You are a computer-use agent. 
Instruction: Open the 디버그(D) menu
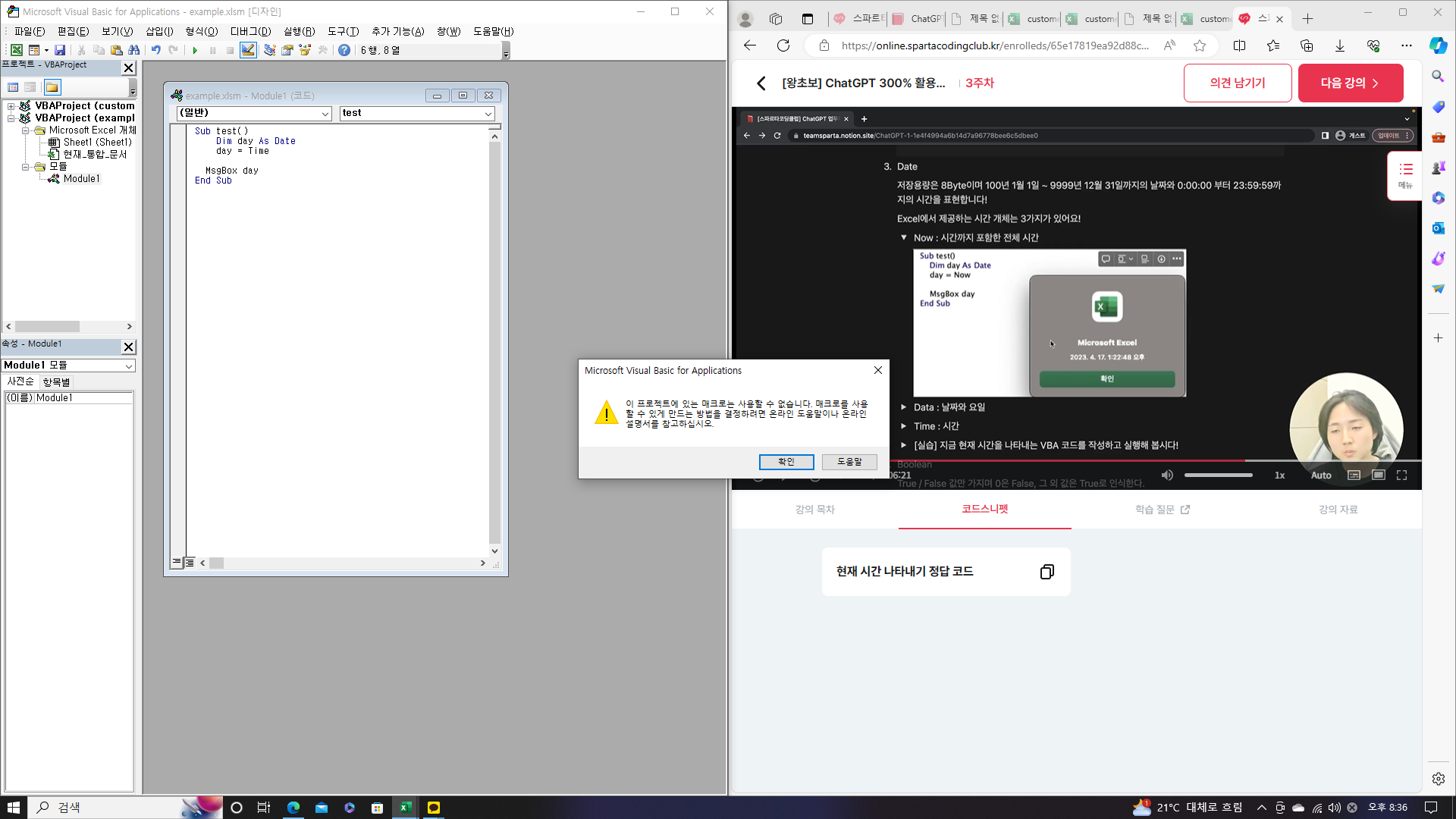point(250,31)
